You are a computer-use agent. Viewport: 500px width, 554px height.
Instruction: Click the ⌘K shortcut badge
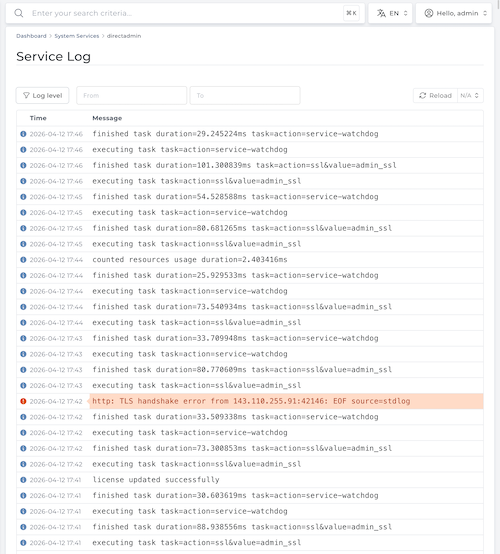coord(351,13)
